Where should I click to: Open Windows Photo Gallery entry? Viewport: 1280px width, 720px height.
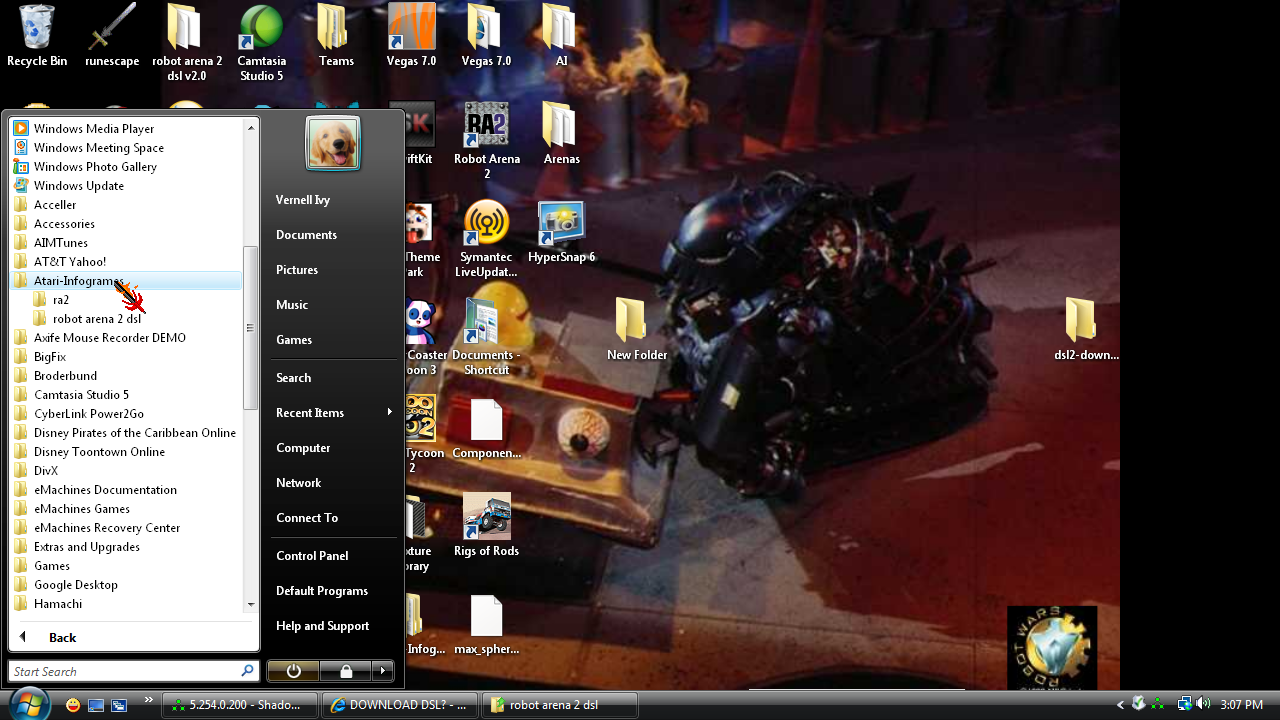[127, 166]
